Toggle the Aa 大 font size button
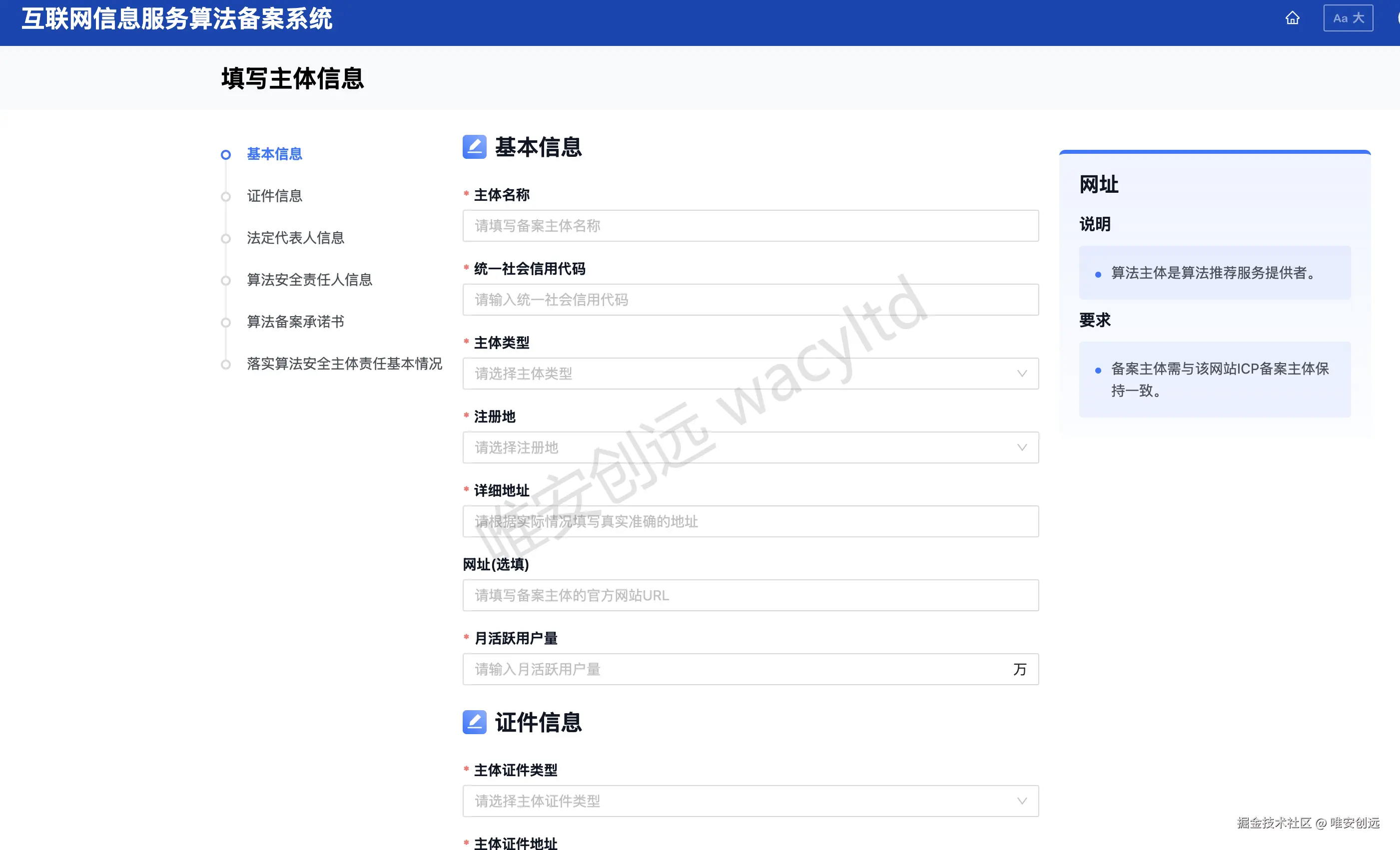Viewport: 1400px width, 850px height. 1348,18
